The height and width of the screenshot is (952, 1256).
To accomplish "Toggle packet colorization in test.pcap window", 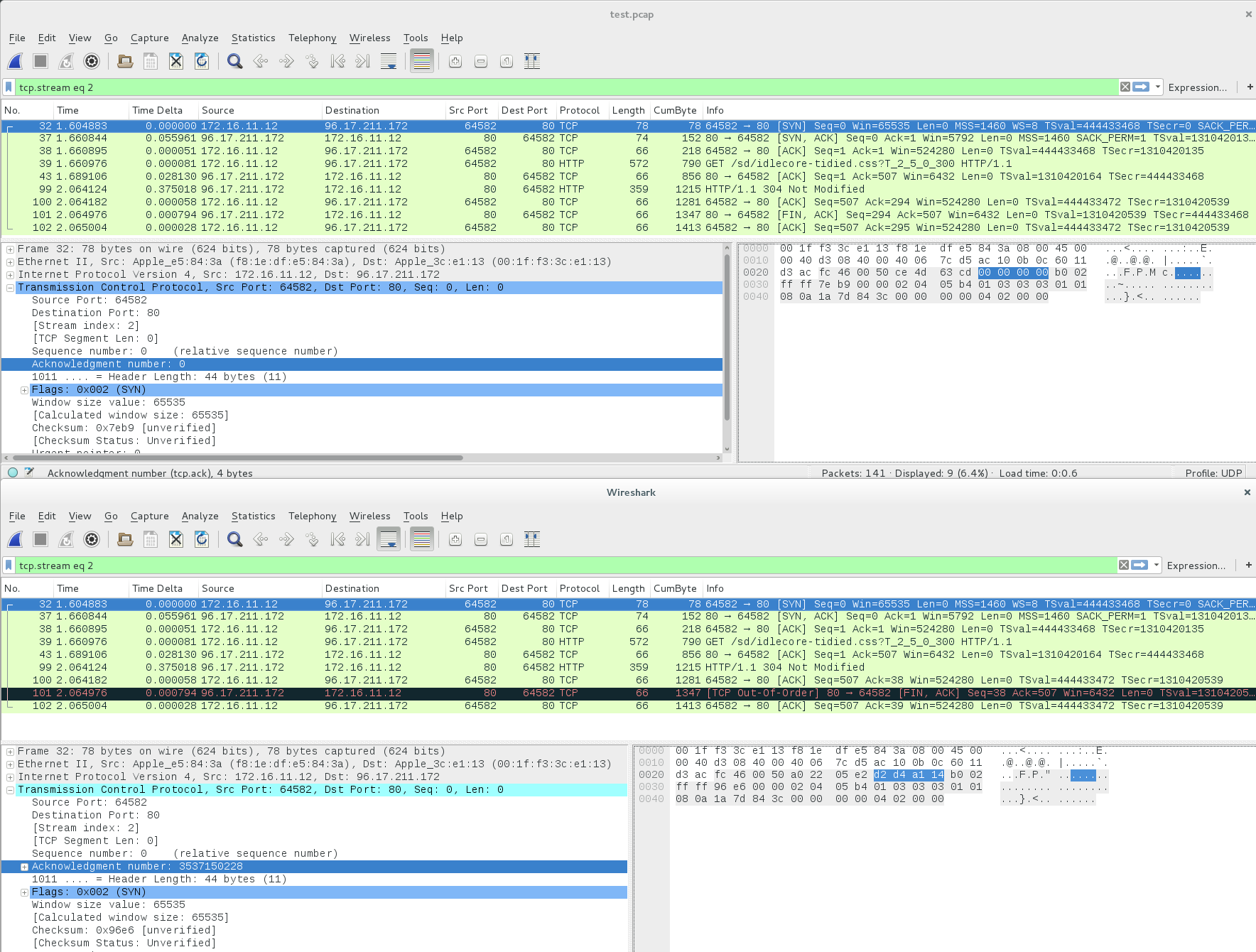I will 422,62.
